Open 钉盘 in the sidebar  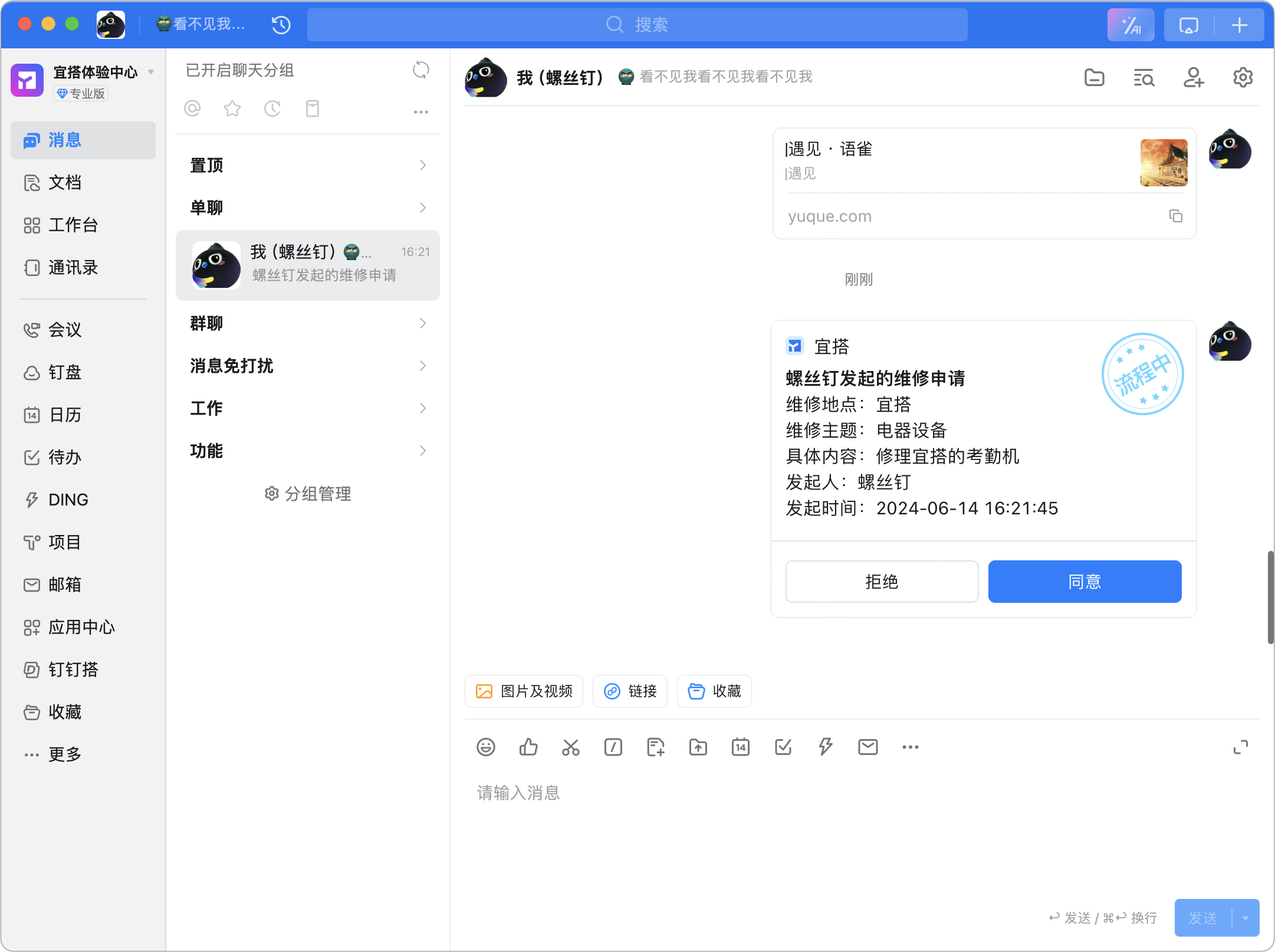point(83,372)
